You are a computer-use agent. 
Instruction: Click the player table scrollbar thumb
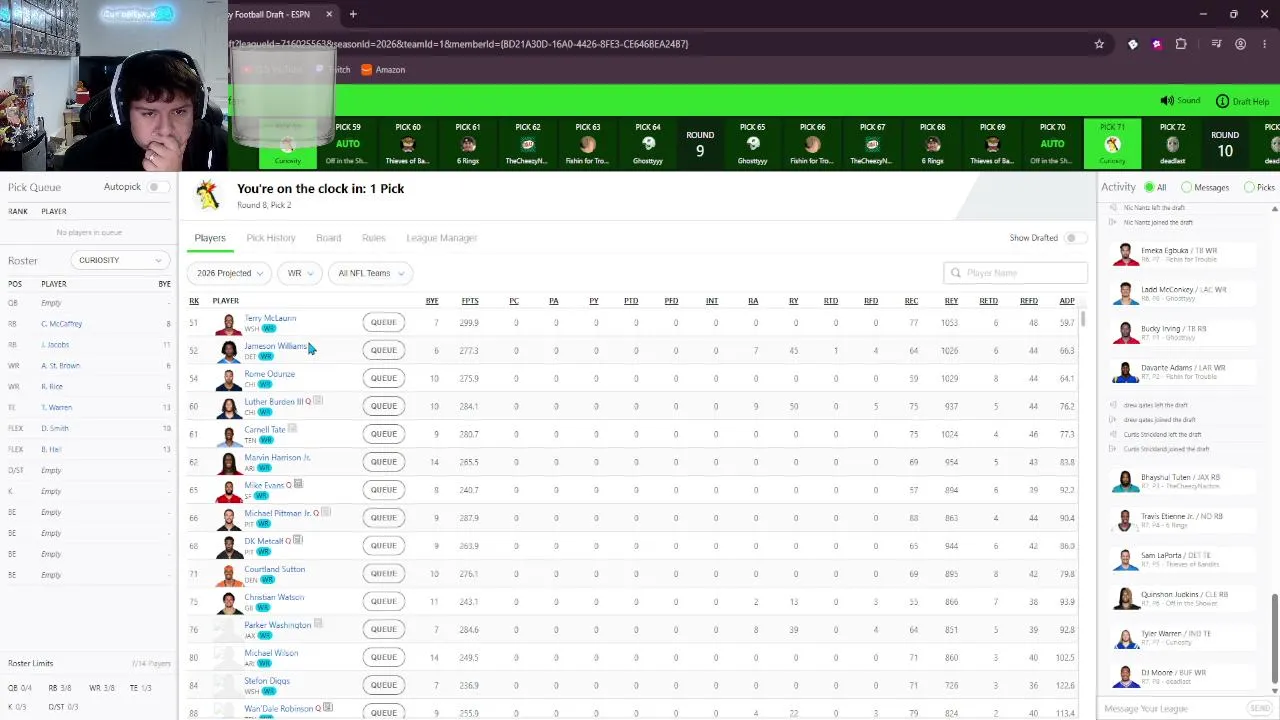pos(1083,318)
